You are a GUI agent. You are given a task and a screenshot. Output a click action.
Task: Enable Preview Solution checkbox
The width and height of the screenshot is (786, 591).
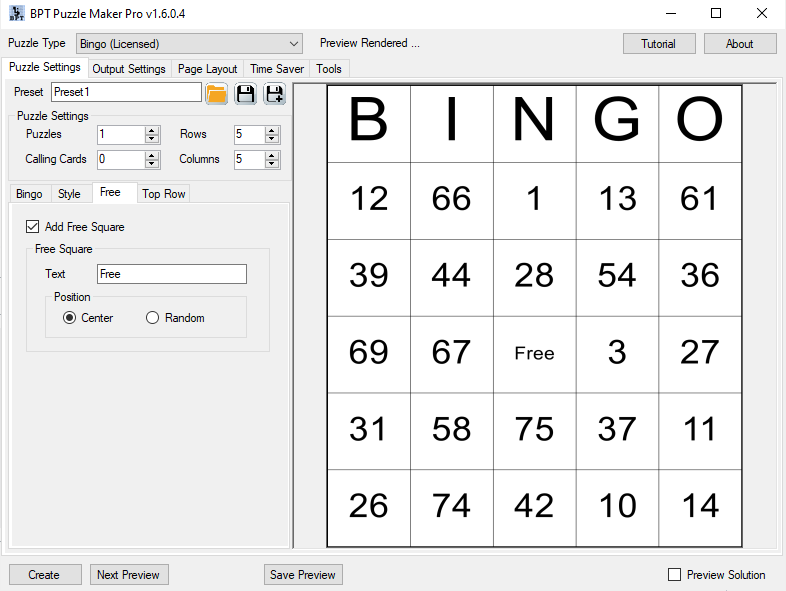click(x=675, y=574)
